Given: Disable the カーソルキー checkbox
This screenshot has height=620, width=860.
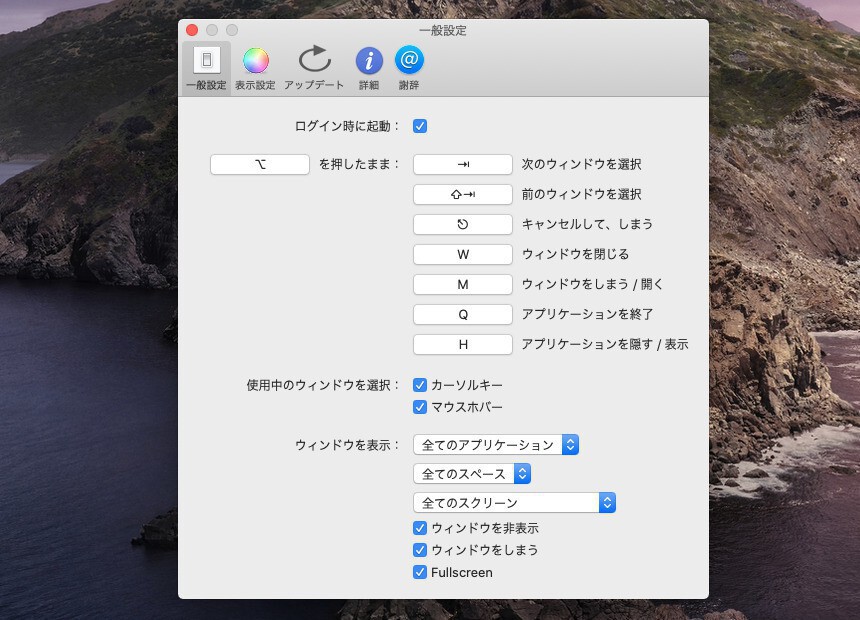Looking at the screenshot, I should tap(420, 385).
